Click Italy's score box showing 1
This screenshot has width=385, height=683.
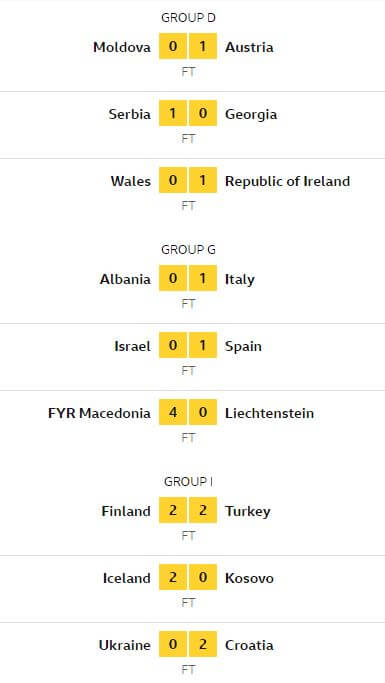click(x=203, y=278)
